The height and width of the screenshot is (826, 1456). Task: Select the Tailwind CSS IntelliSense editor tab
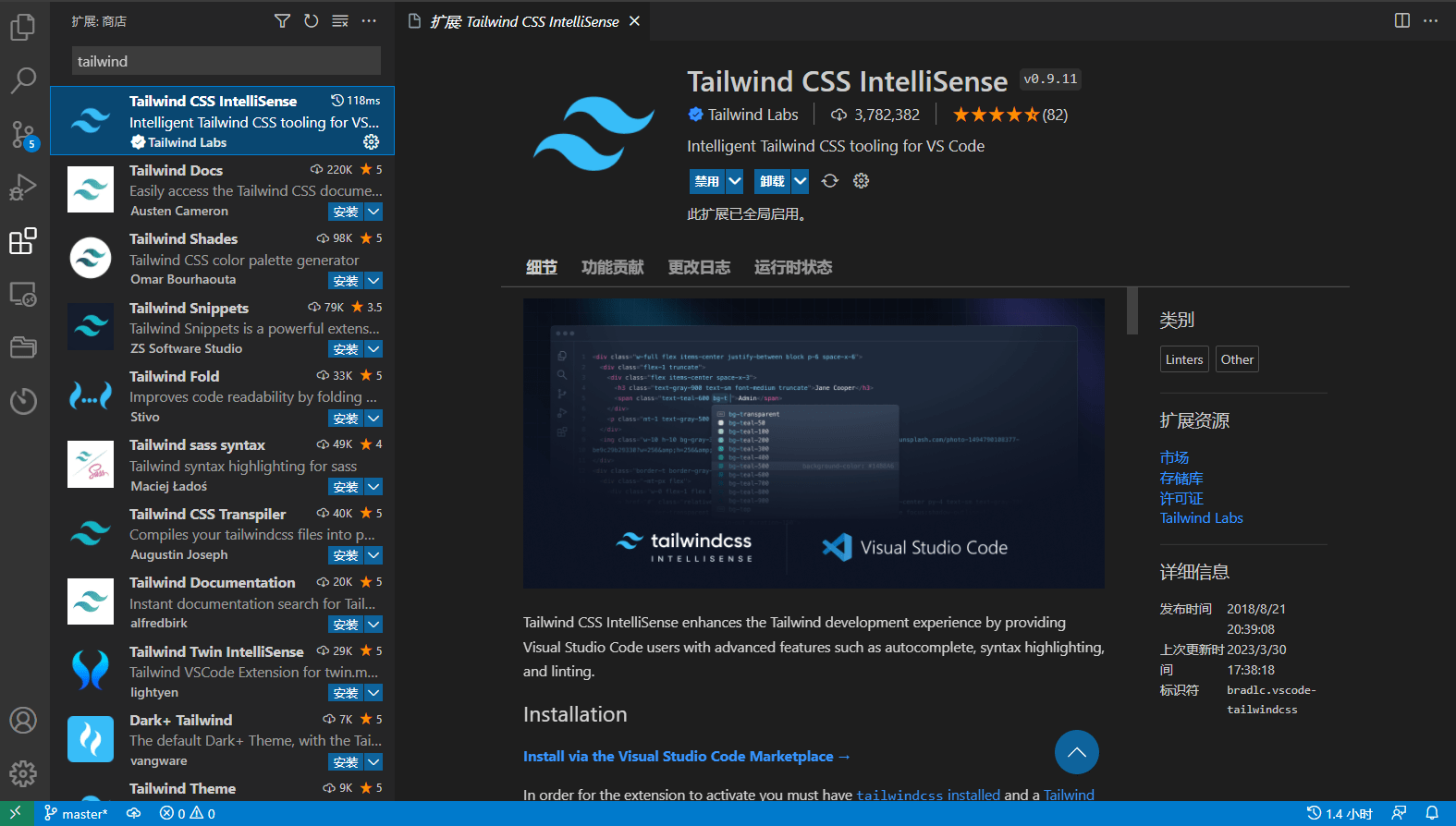coord(524,21)
